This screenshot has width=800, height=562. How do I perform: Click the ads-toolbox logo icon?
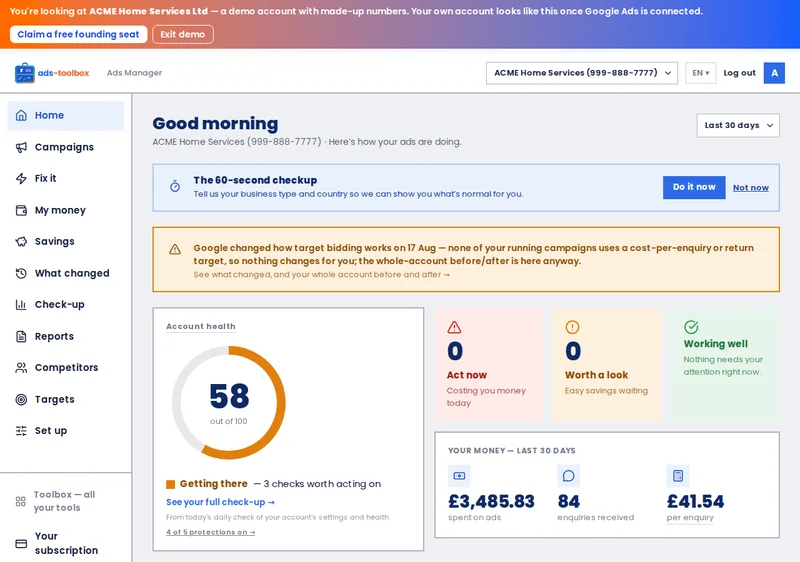click(24, 73)
